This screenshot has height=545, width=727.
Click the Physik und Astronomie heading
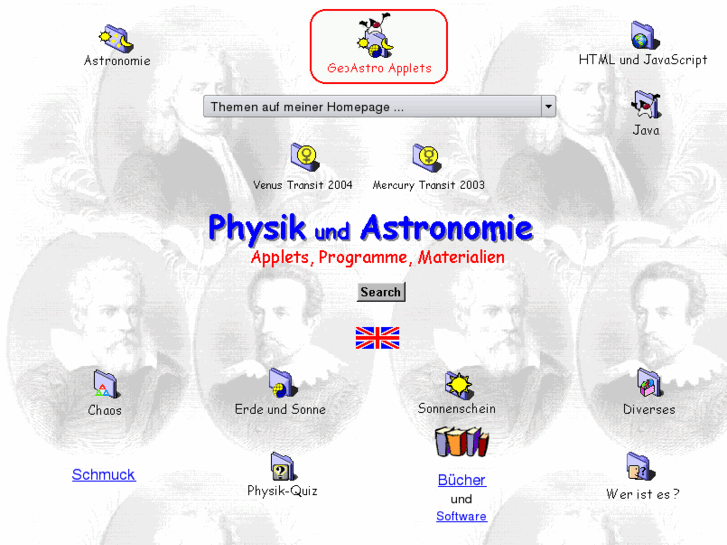(x=370, y=228)
